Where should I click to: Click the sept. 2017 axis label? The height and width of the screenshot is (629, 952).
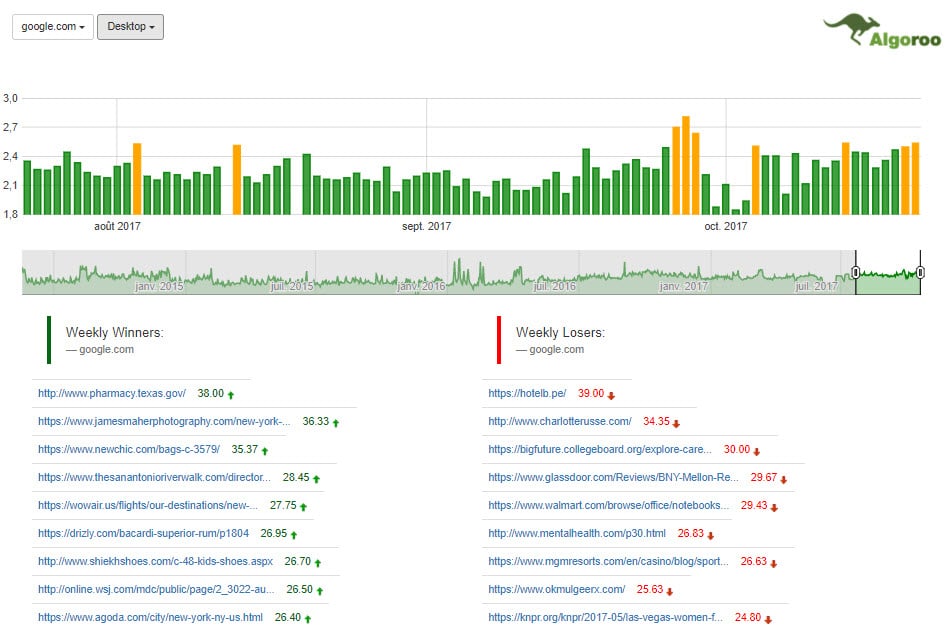click(x=426, y=226)
